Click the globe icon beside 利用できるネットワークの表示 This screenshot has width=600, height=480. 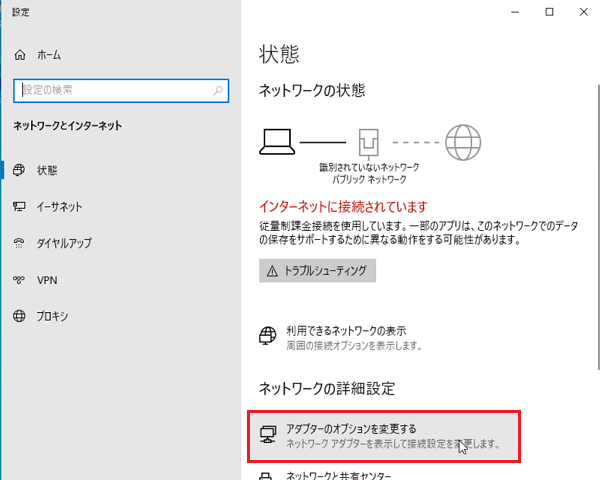(x=267, y=336)
